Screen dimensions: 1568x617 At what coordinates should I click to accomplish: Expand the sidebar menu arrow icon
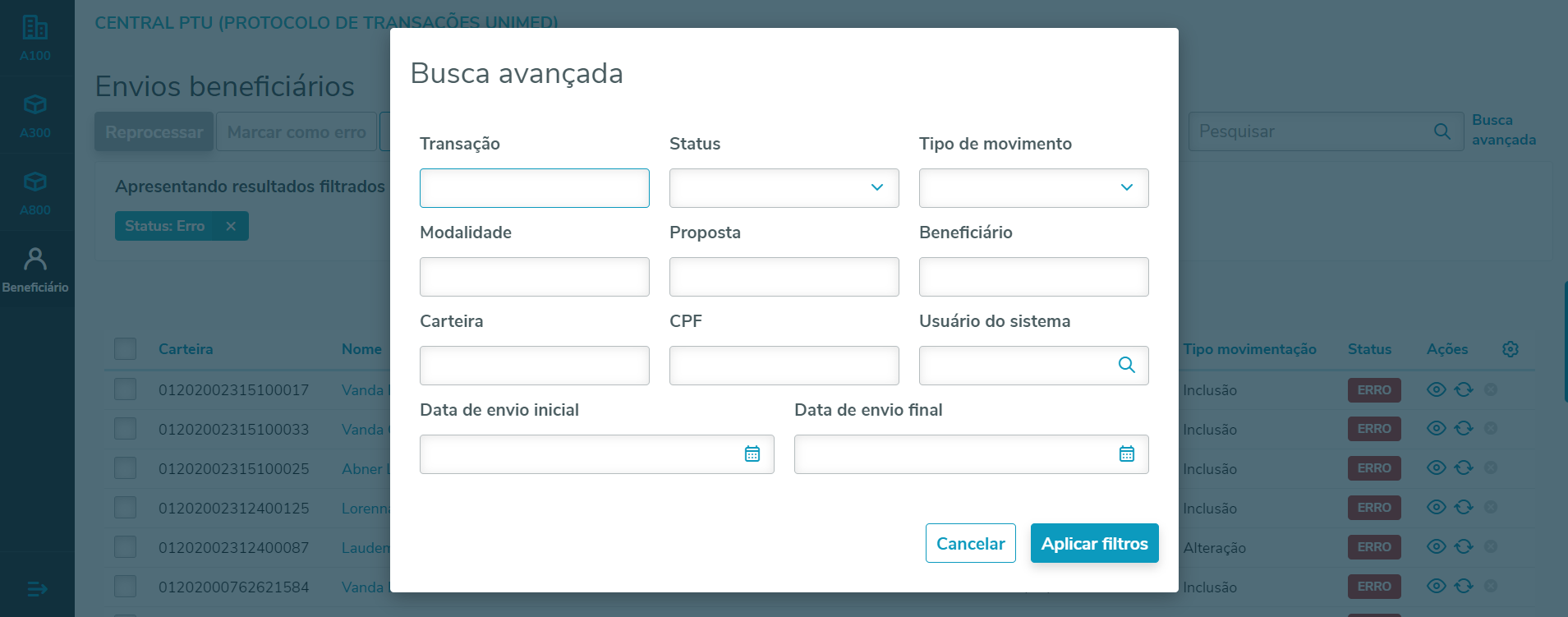point(37,589)
